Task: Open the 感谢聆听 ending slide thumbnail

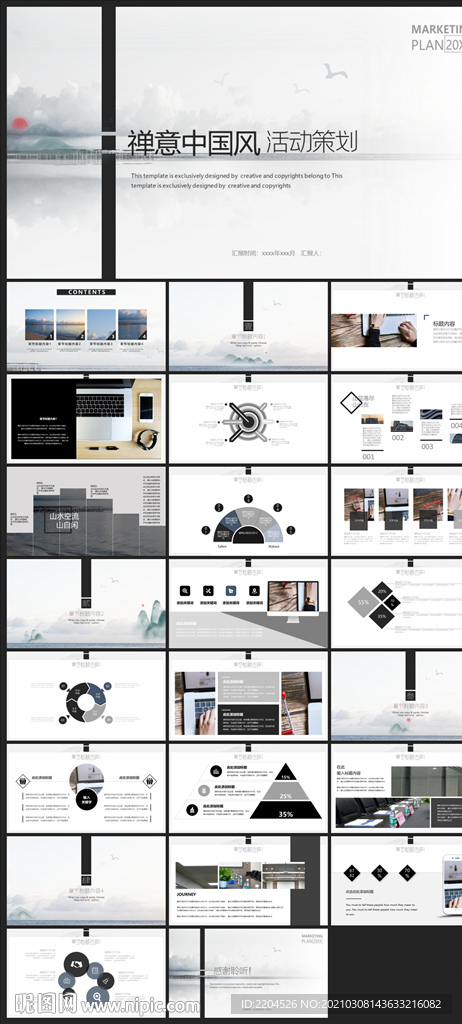Action: click(248, 973)
